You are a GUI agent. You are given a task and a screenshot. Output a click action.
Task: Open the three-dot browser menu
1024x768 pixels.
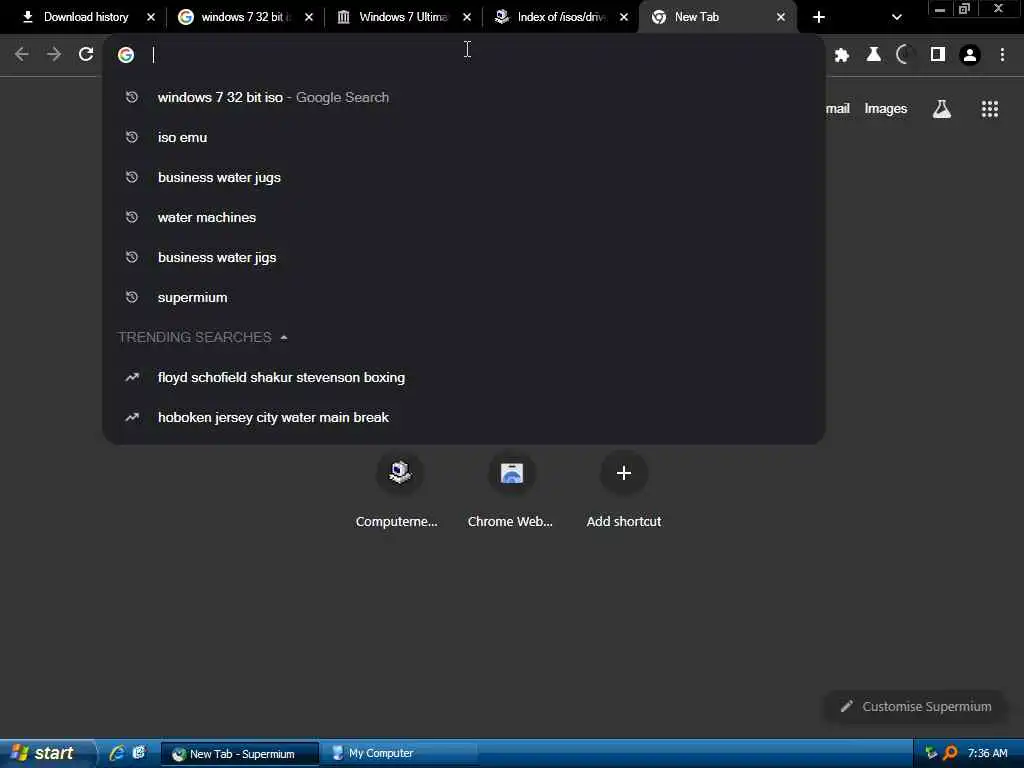point(1002,55)
